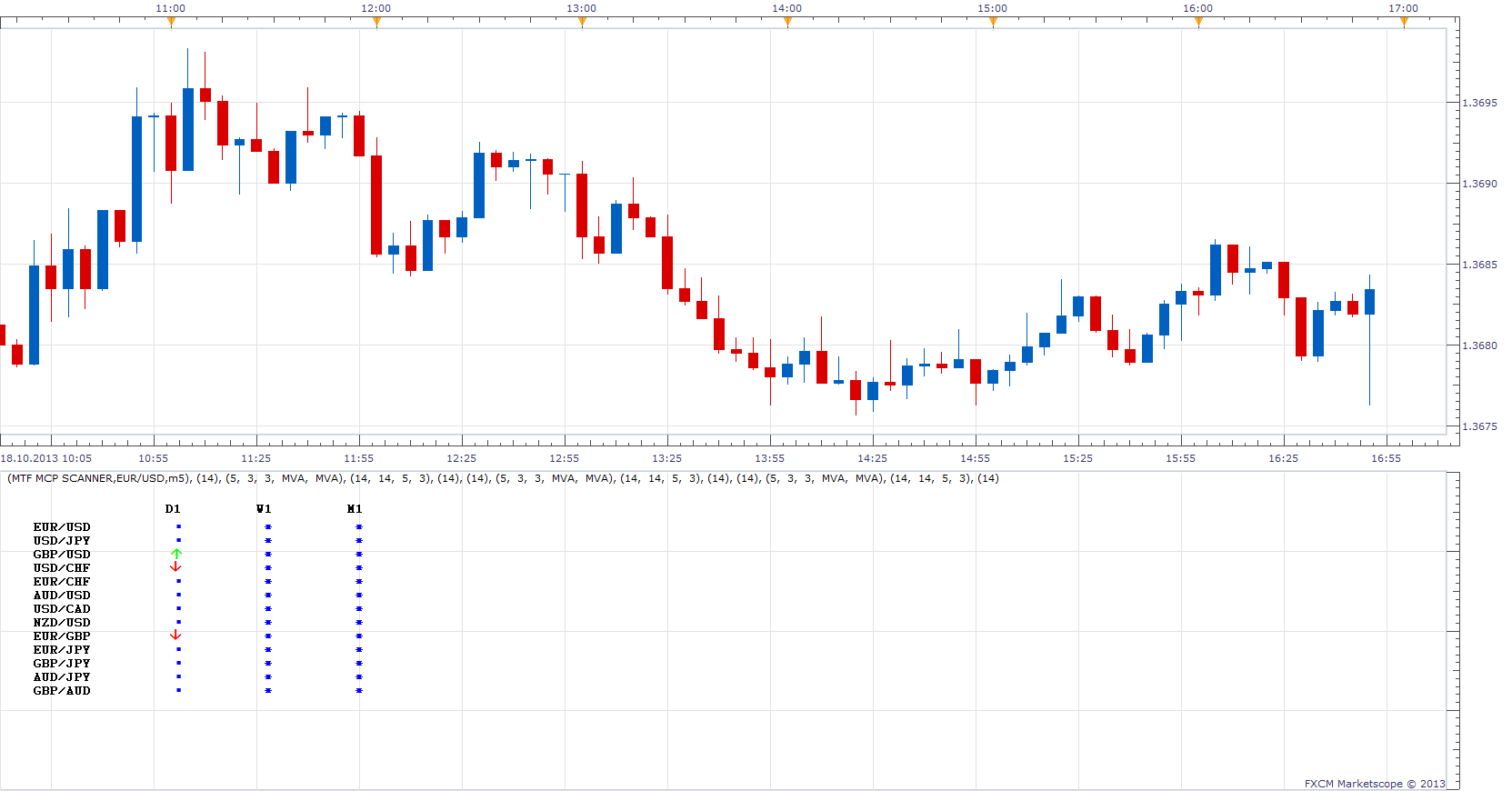Click the EUR/USD W1 blue signal dot
The image size is (1512, 791).
268,526
